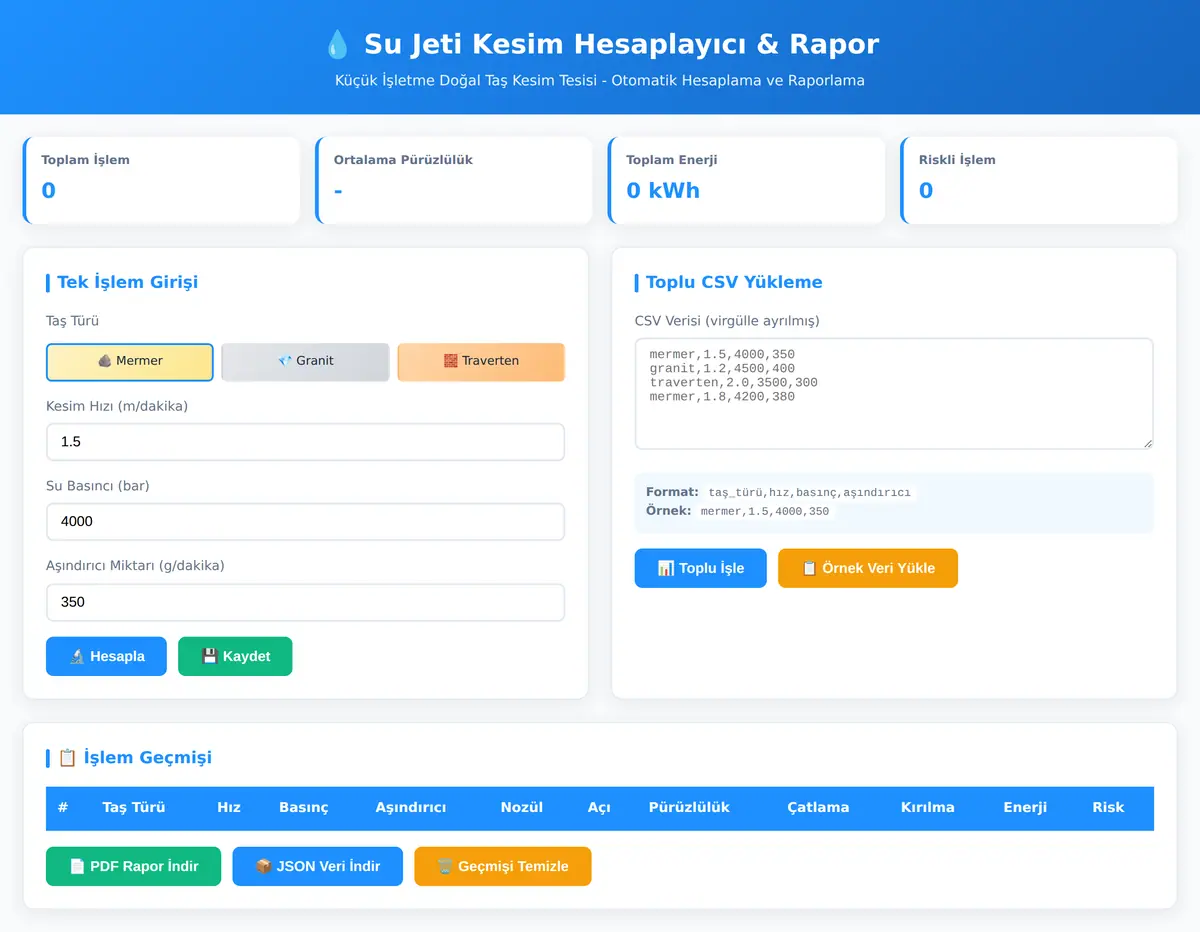
Task: Click the water drop icon in title
Action: (337, 44)
